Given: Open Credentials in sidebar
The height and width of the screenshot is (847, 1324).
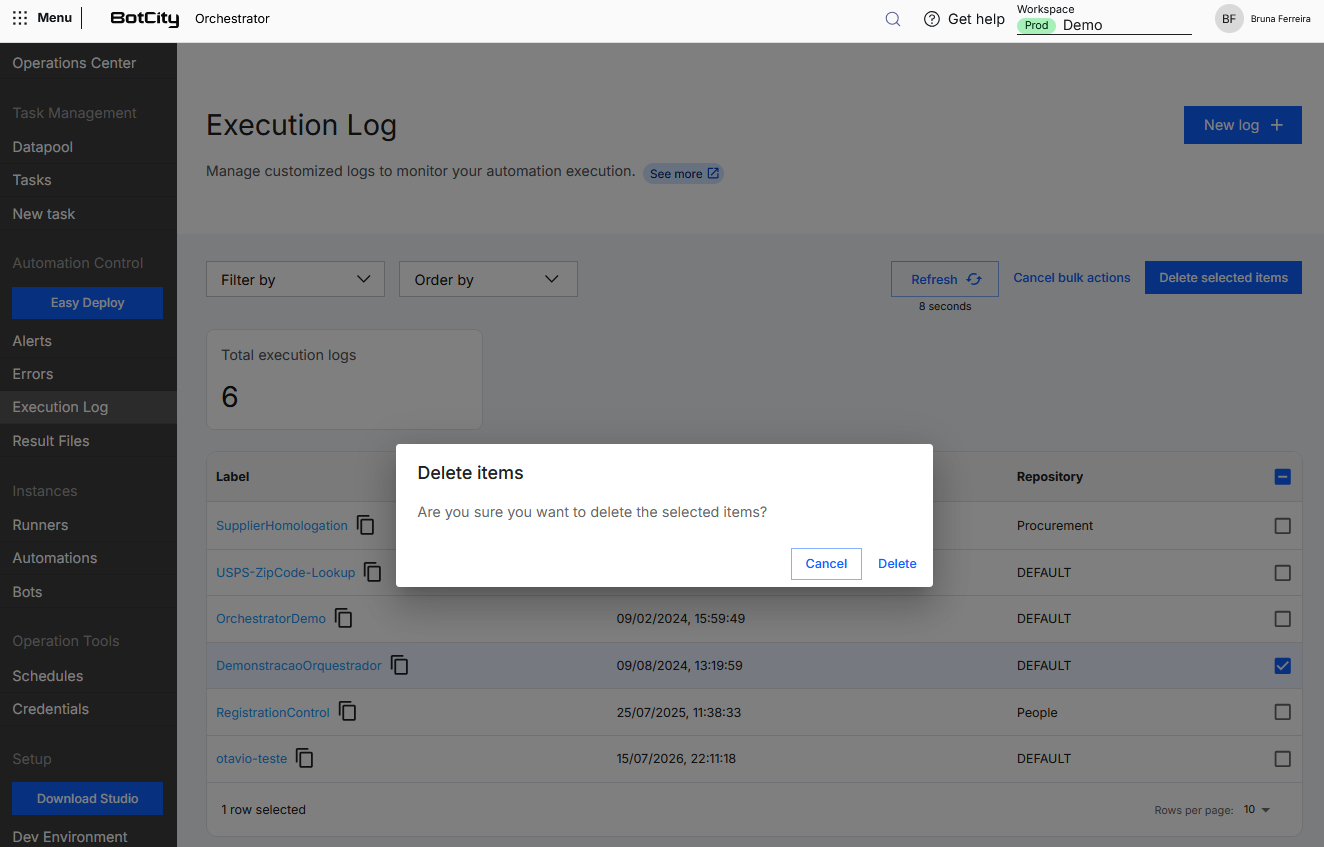Looking at the screenshot, I should click(x=51, y=709).
